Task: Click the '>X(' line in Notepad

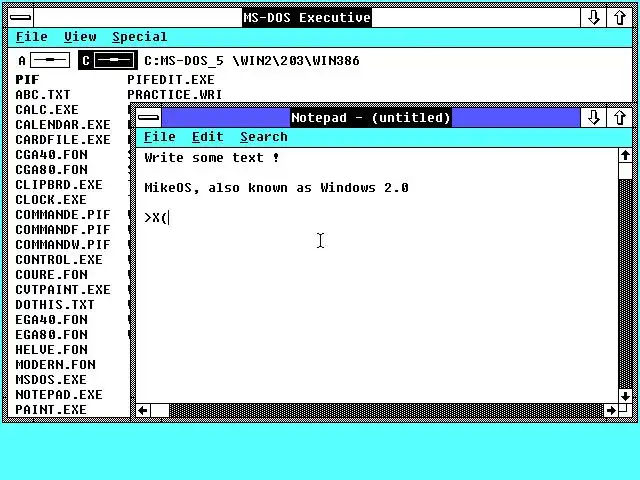Action: (x=156, y=218)
